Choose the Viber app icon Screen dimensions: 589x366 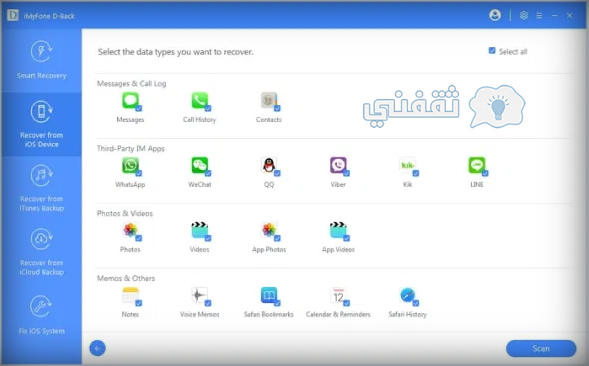338,165
